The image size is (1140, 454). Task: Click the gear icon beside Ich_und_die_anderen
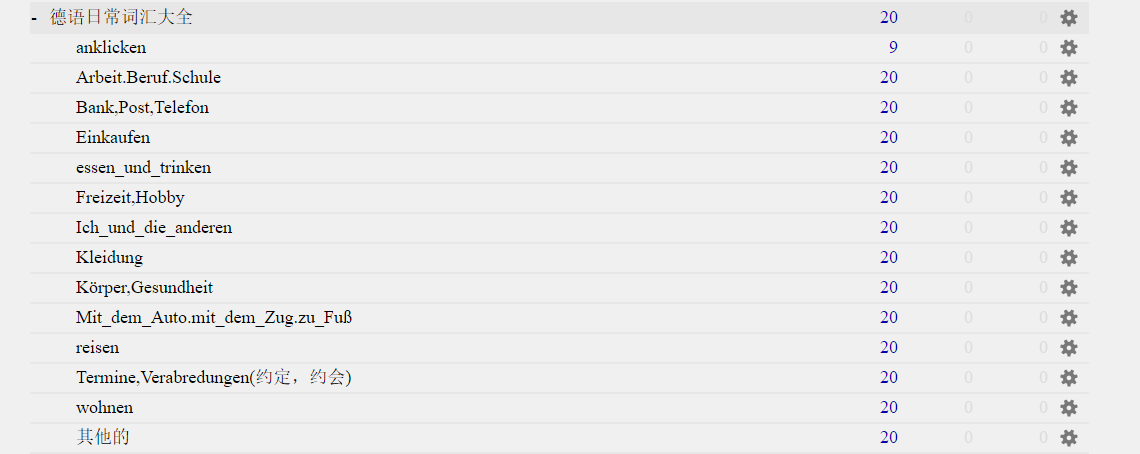point(1068,228)
